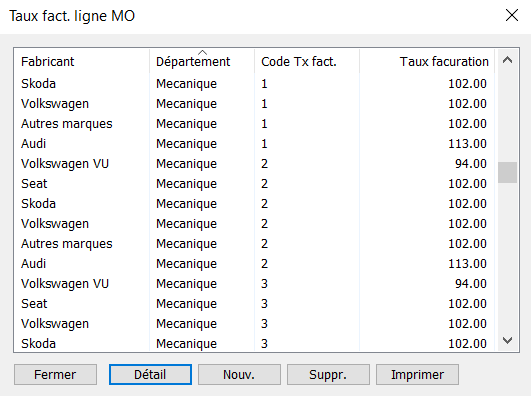Click 94.00 rate in Volkswagen VU code 2 row
The image size is (531, 396).
471,164
